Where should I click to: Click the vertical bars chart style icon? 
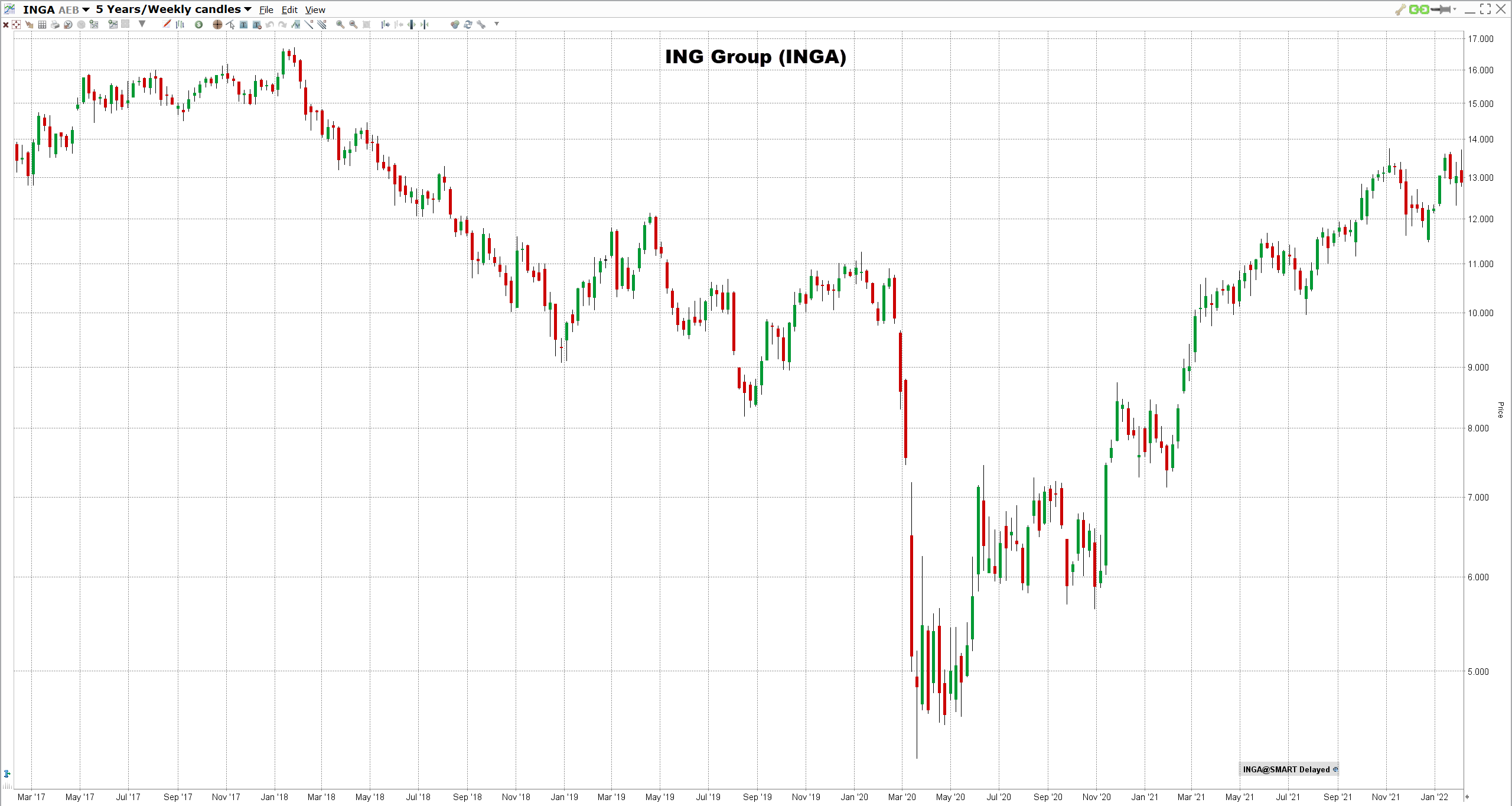tap(180, 24)
